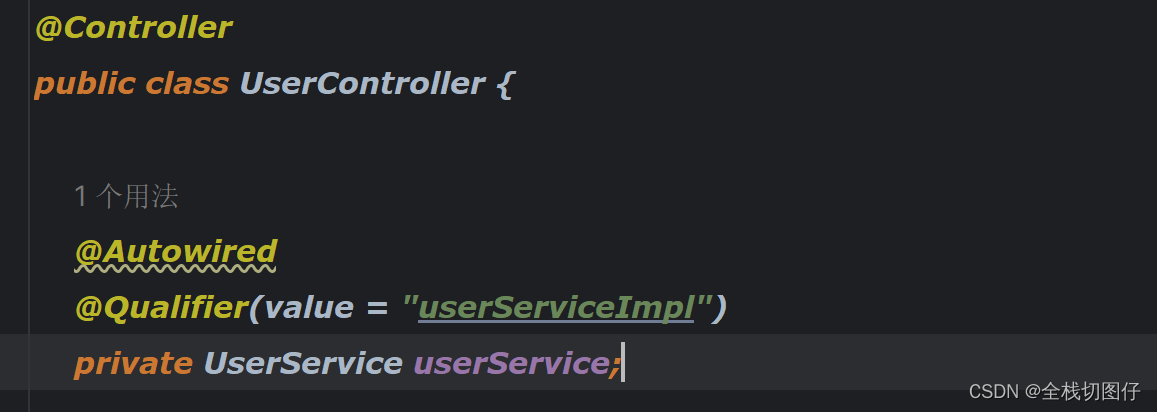The image size is (1157, 412).
Task: Select the public keyword in class declaration
Action: (85, 83)
